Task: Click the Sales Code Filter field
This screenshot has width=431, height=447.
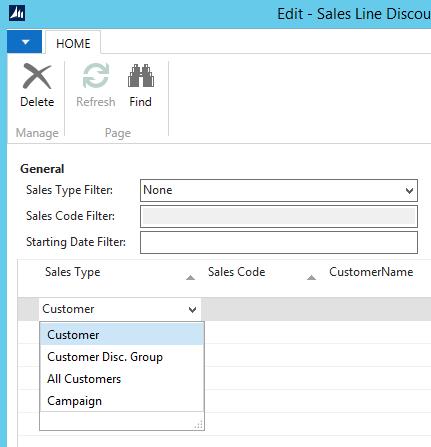Action: tap(279, 216)
